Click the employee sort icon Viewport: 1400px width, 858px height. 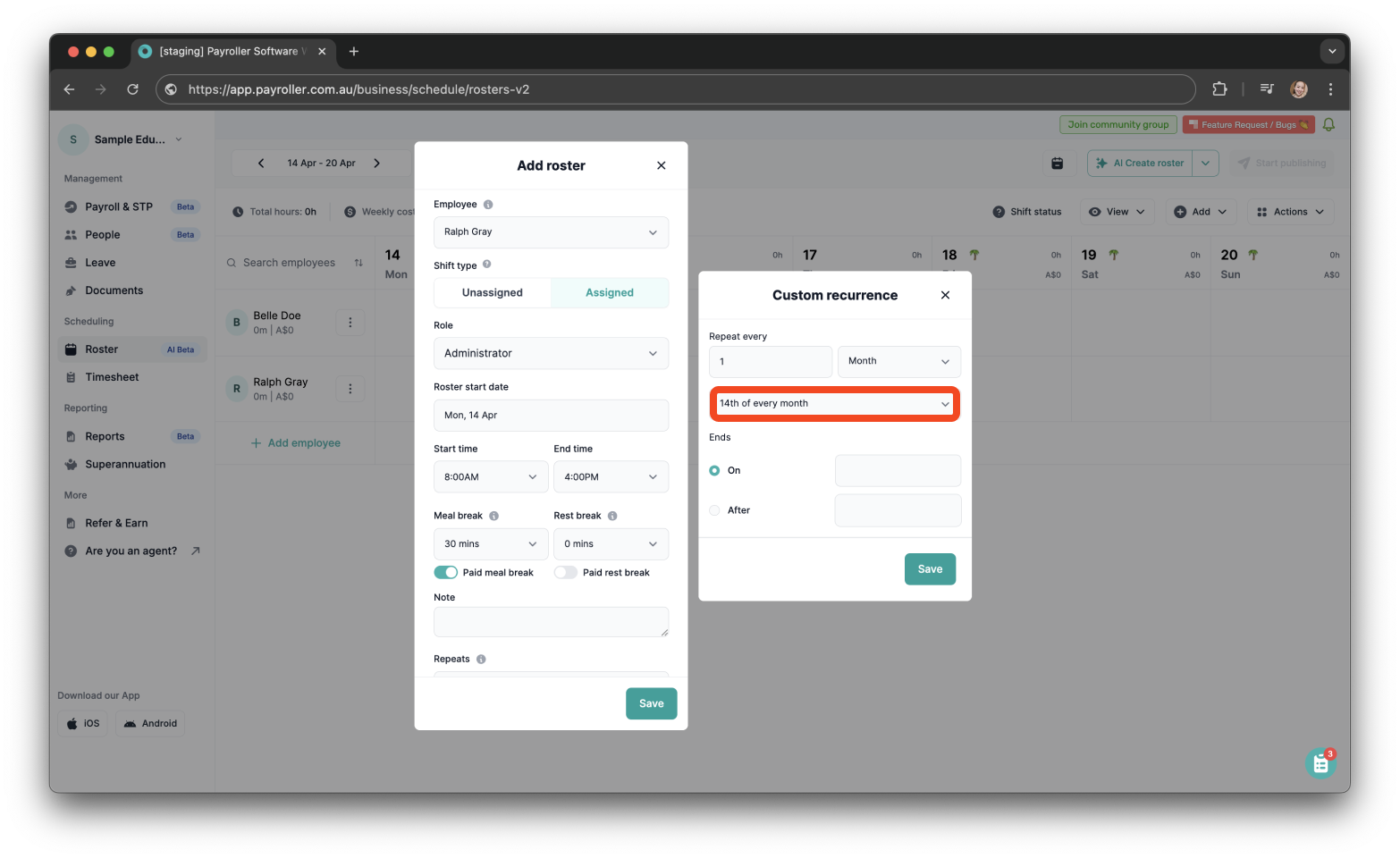358,262
